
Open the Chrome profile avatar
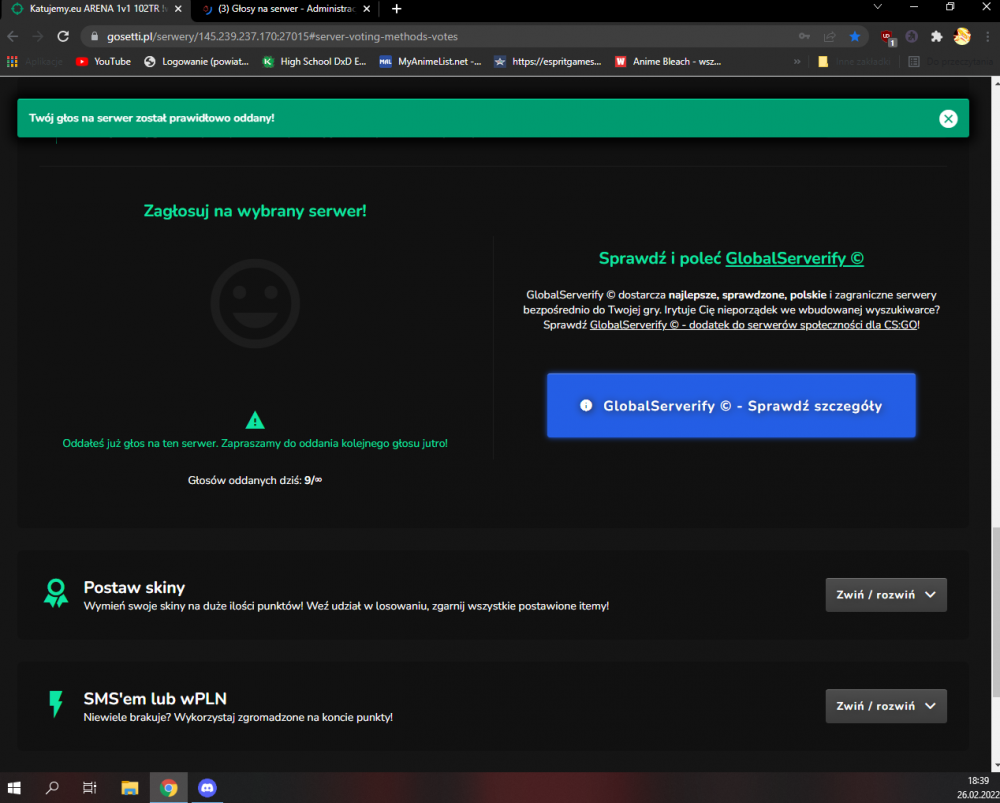(962, 36)
